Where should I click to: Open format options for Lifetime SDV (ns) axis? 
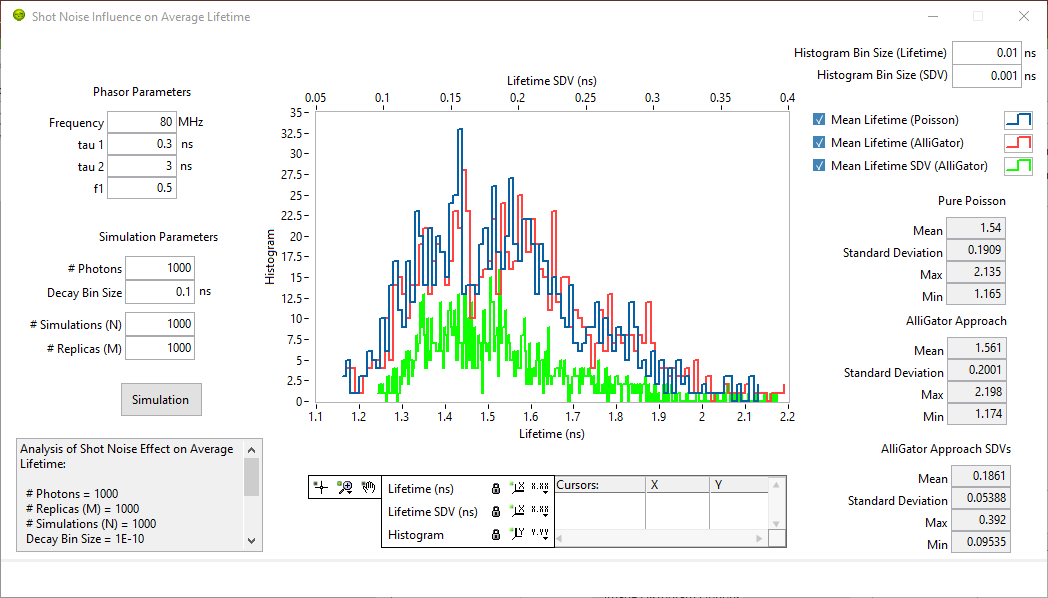click(540, 510)
